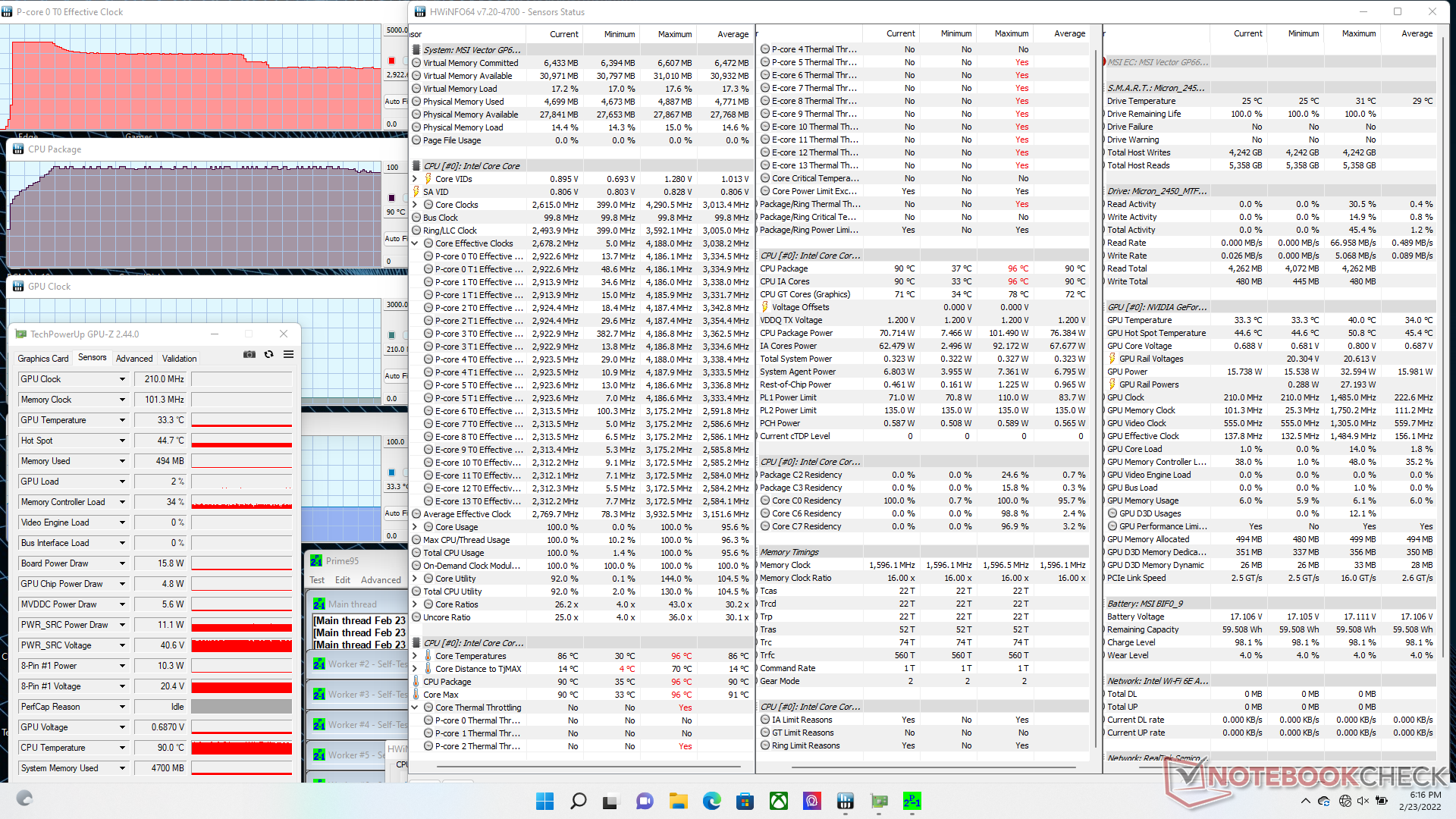Expand Core Utility tree node
1456x819 pixels.
[415, 579]
